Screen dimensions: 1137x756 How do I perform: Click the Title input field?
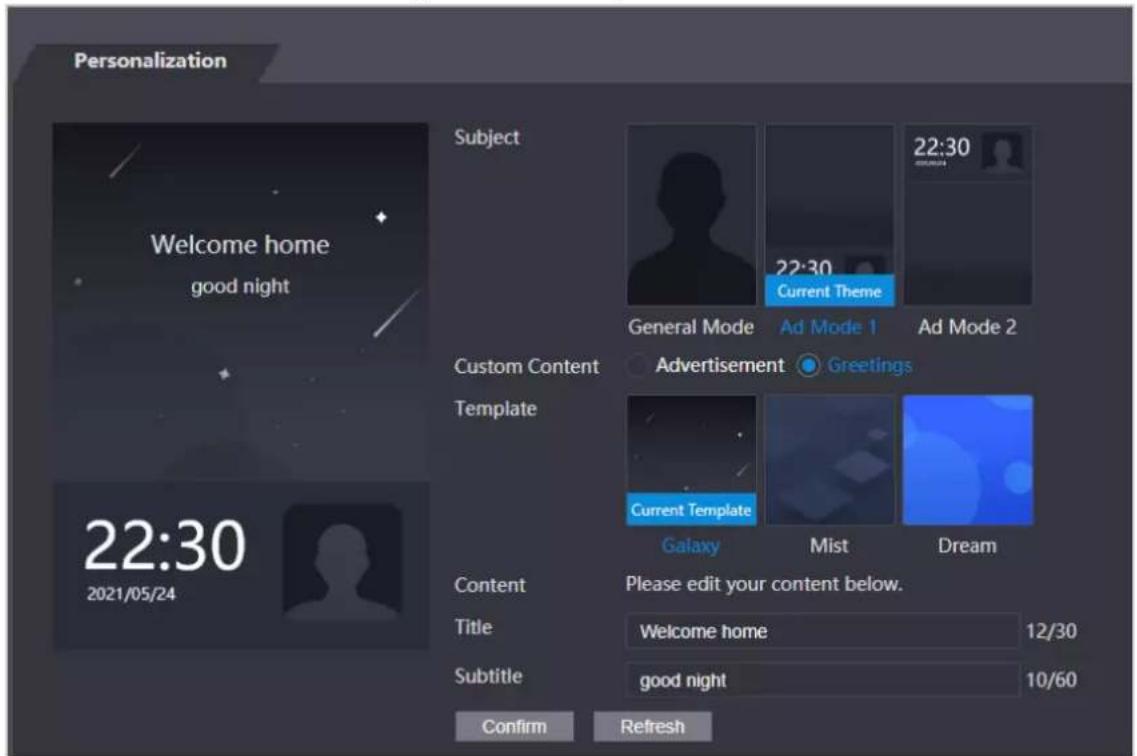(x=822, y=631)
